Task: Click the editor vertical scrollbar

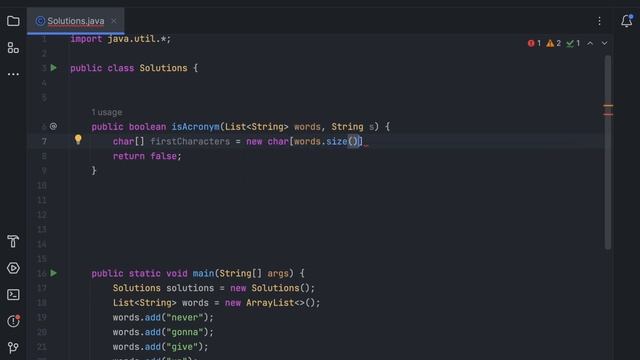Action: point(608,152)
